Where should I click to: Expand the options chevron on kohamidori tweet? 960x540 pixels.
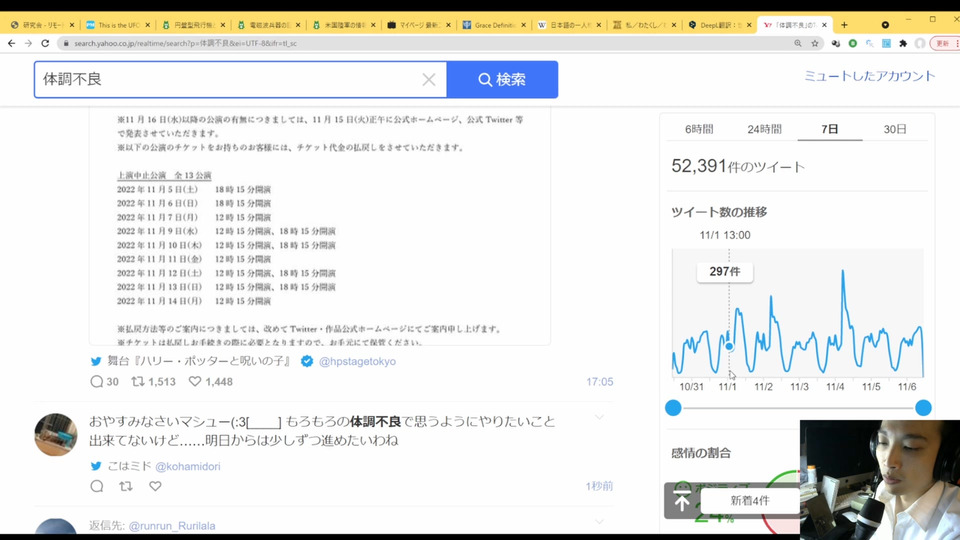[x=599, y=418]
